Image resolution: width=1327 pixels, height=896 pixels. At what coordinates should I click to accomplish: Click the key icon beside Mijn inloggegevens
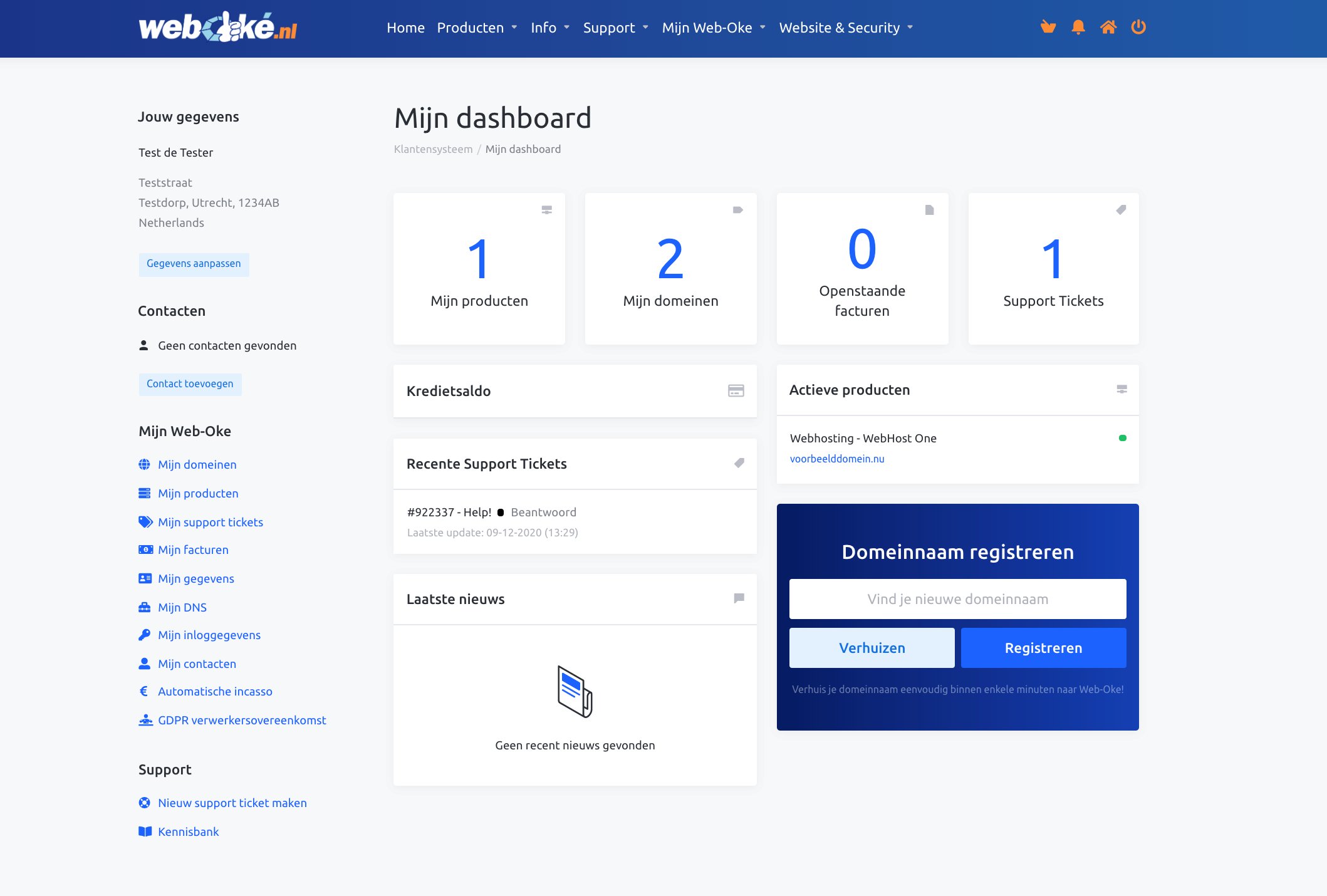coord(144,635)
